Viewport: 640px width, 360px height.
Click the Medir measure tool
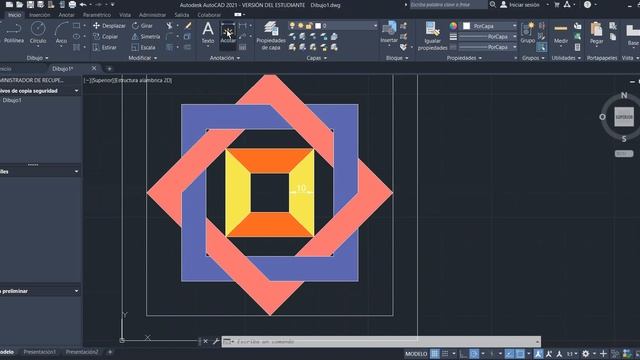coord(561,33)
